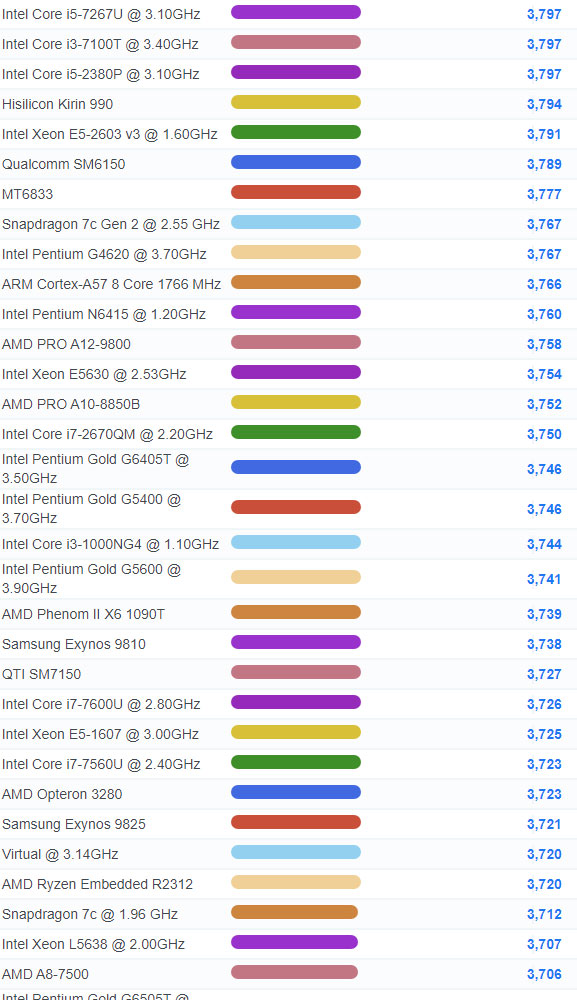The image size is (577, 1000).
Task: Click the Virtual @ 3.14GHz entry
Action: 60,854
